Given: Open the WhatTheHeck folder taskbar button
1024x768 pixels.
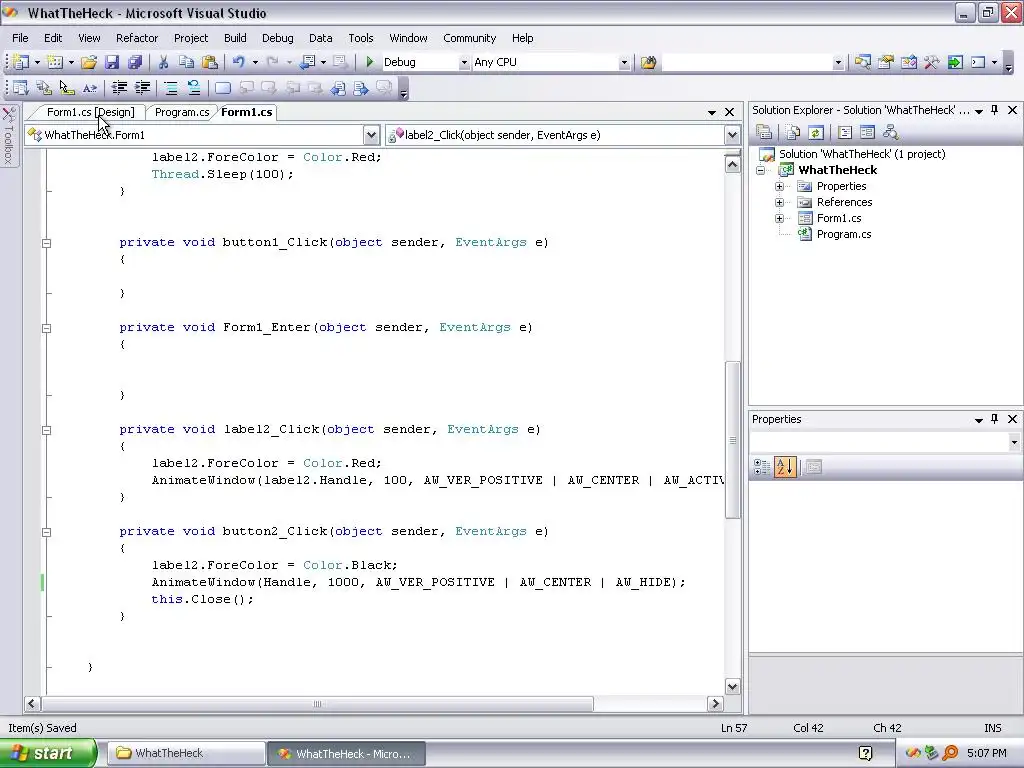Looking at the screenshot, I should click(x=187, y=754).
